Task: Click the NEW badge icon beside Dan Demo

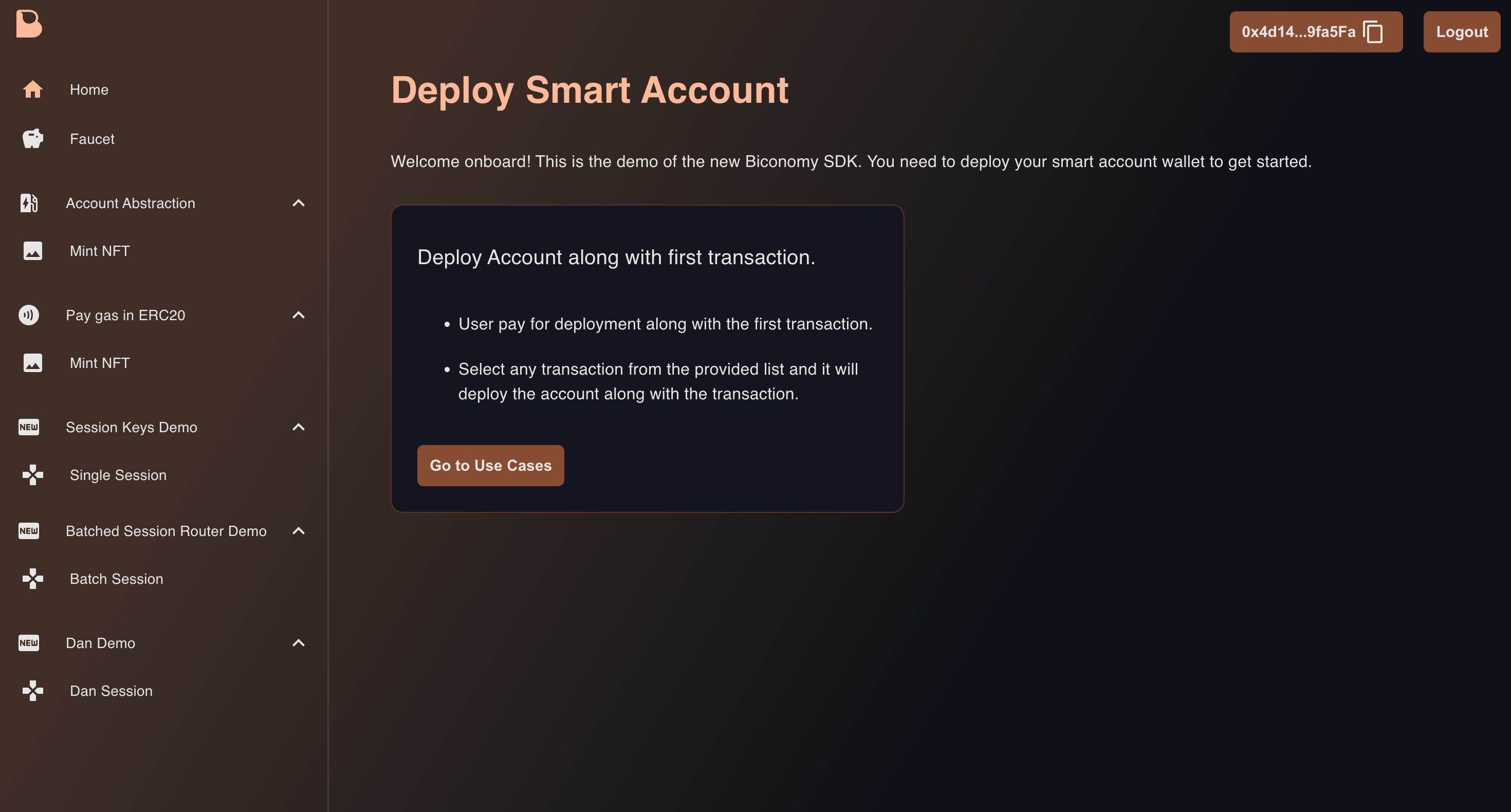Action: (x=29, y=643)
